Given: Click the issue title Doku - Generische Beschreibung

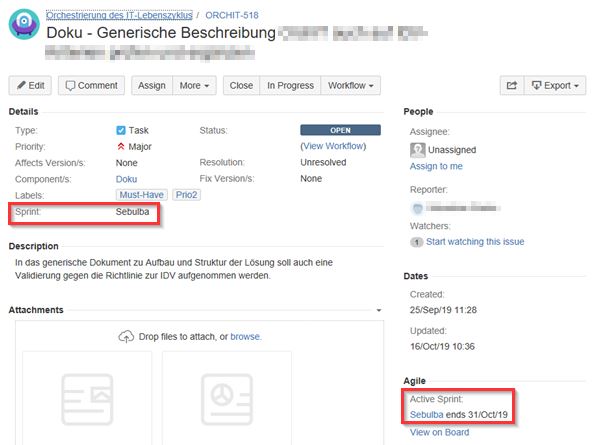Looking at the screenshot, I should coord(161,33).
